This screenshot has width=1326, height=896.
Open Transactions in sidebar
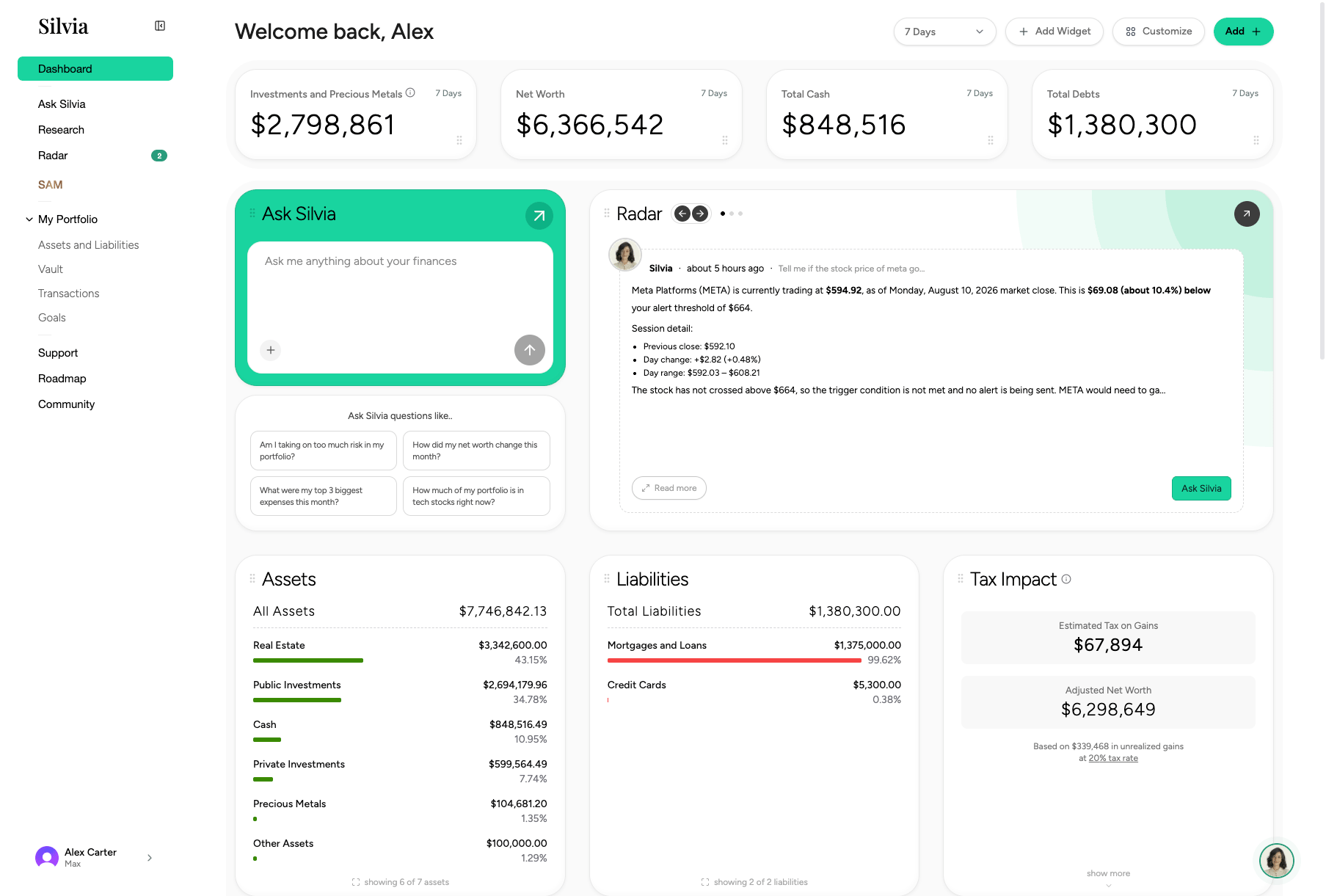click(68, 294)
